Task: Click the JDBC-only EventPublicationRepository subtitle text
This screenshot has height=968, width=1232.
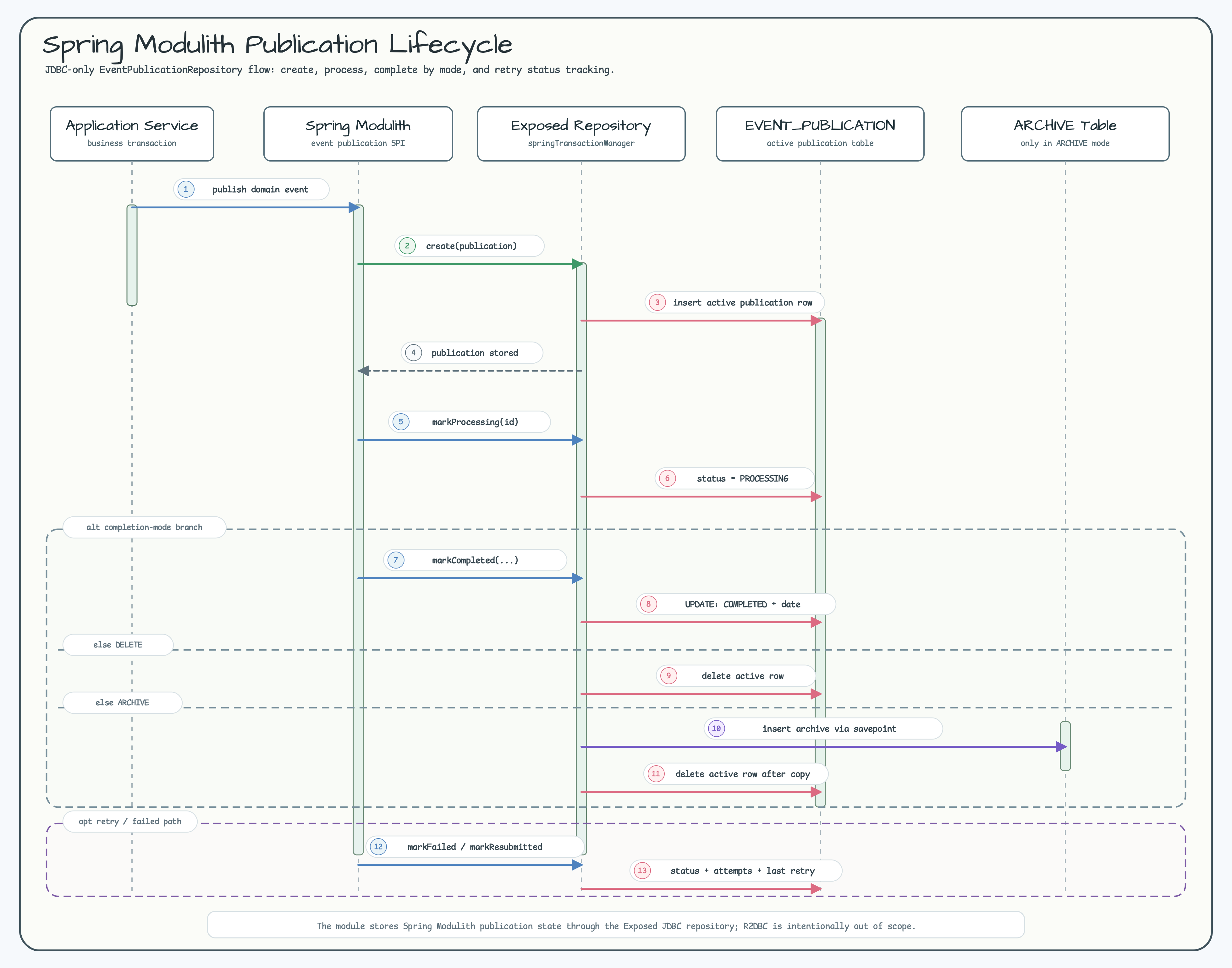Action: 329,70
